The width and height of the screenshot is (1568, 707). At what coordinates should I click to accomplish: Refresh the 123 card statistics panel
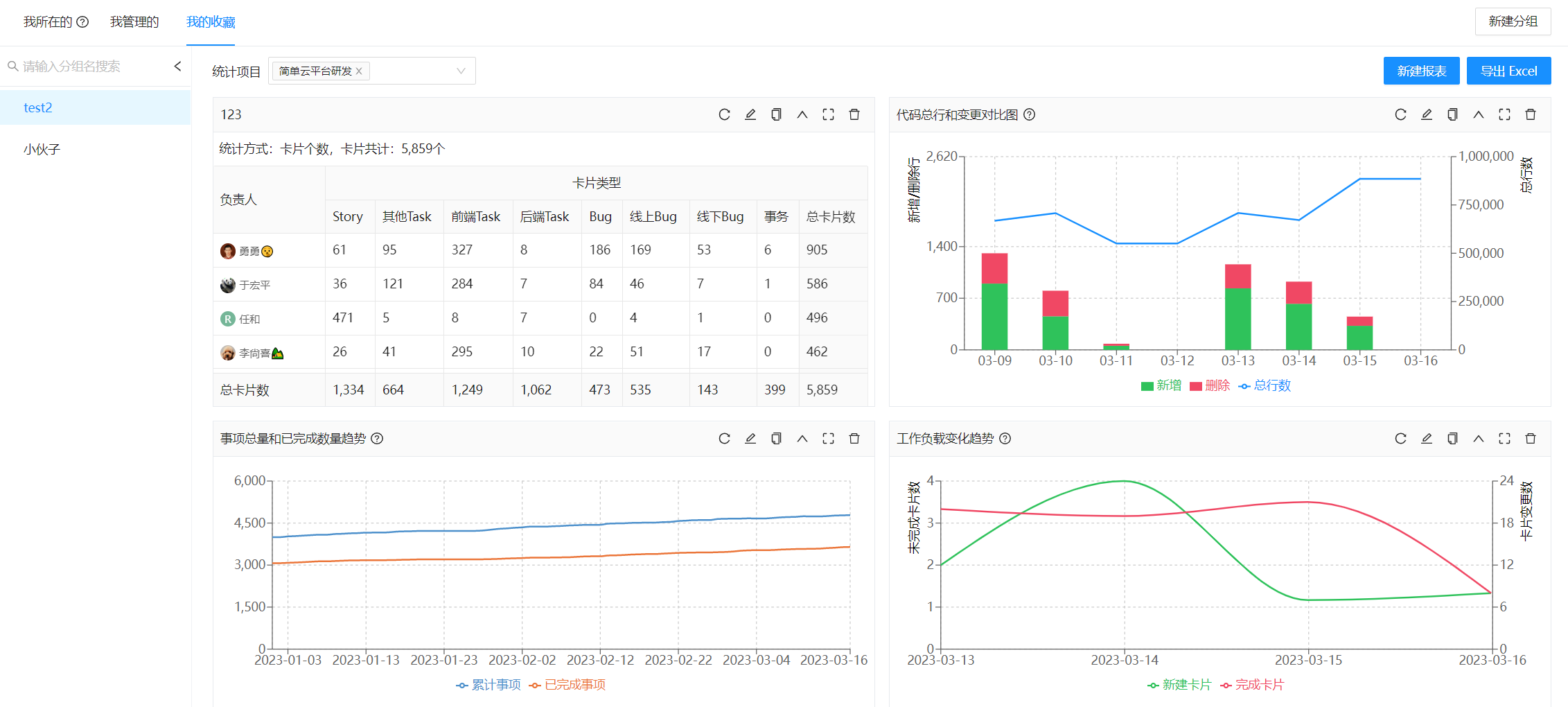(x=724, y=114)
